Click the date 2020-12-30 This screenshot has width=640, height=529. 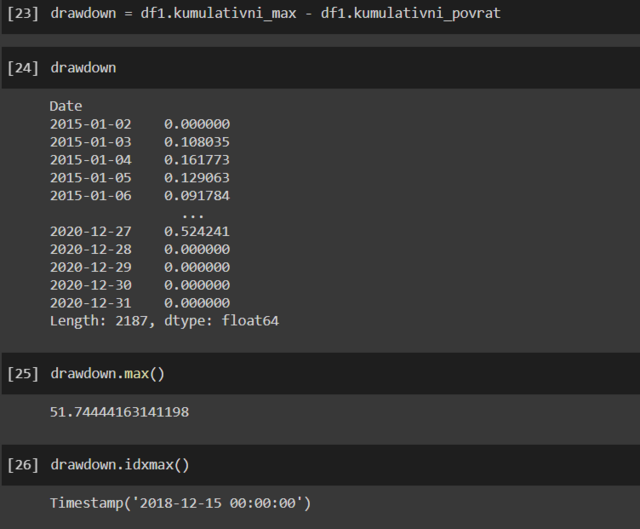91,285
